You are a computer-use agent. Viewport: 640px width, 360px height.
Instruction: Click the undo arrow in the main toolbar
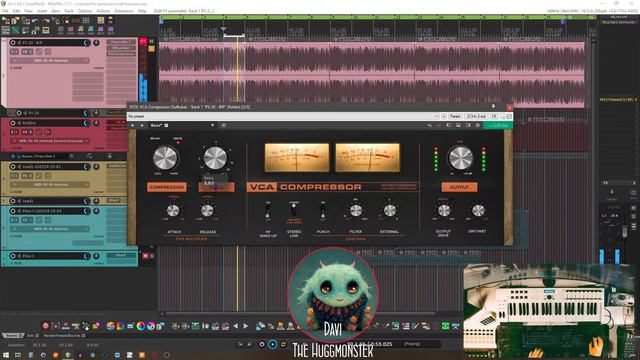point(36,20)
